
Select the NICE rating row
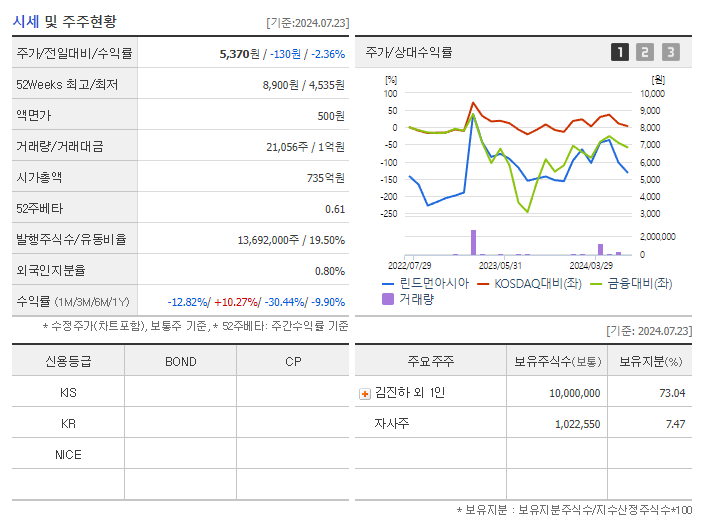(x=180, y=454)
